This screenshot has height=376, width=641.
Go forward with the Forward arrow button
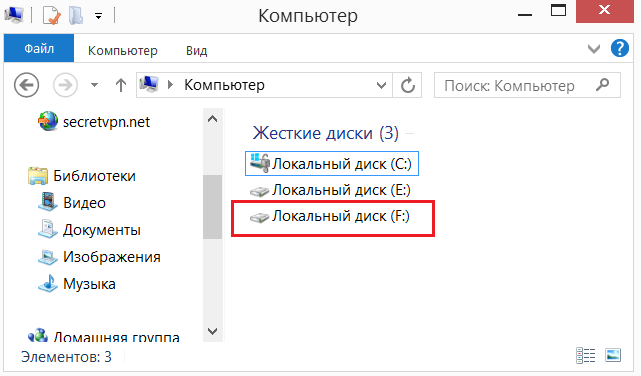click(65, 85)
